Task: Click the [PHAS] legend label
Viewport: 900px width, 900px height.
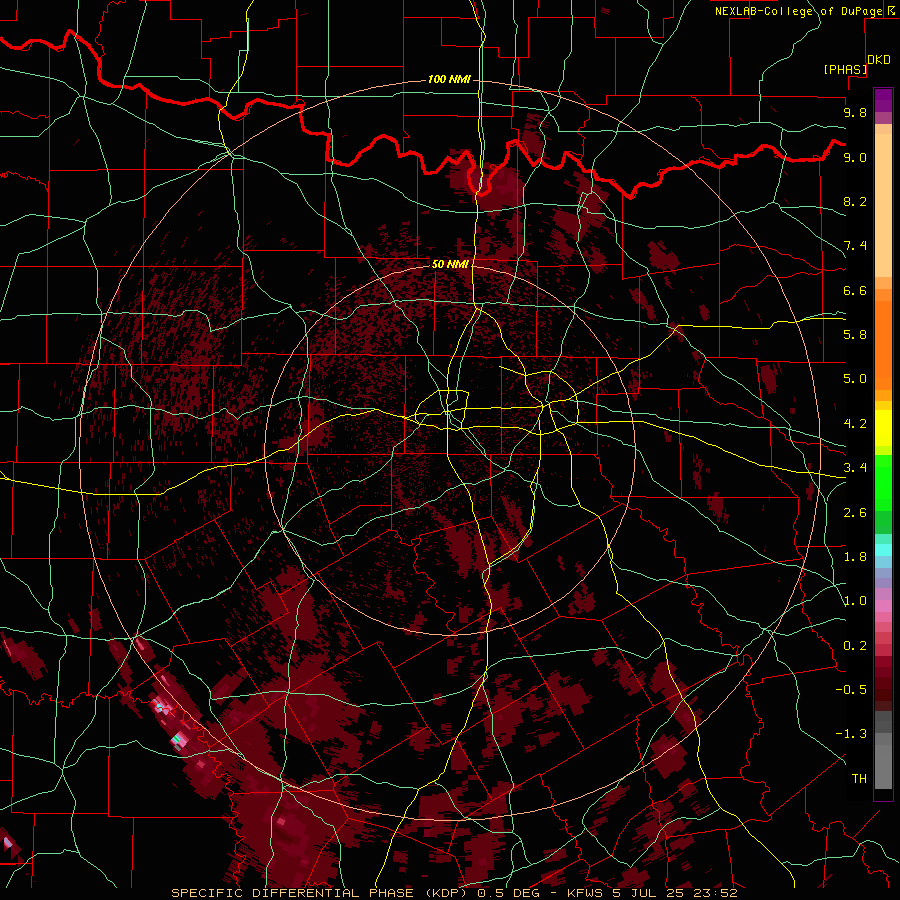Action: [845, 69]
